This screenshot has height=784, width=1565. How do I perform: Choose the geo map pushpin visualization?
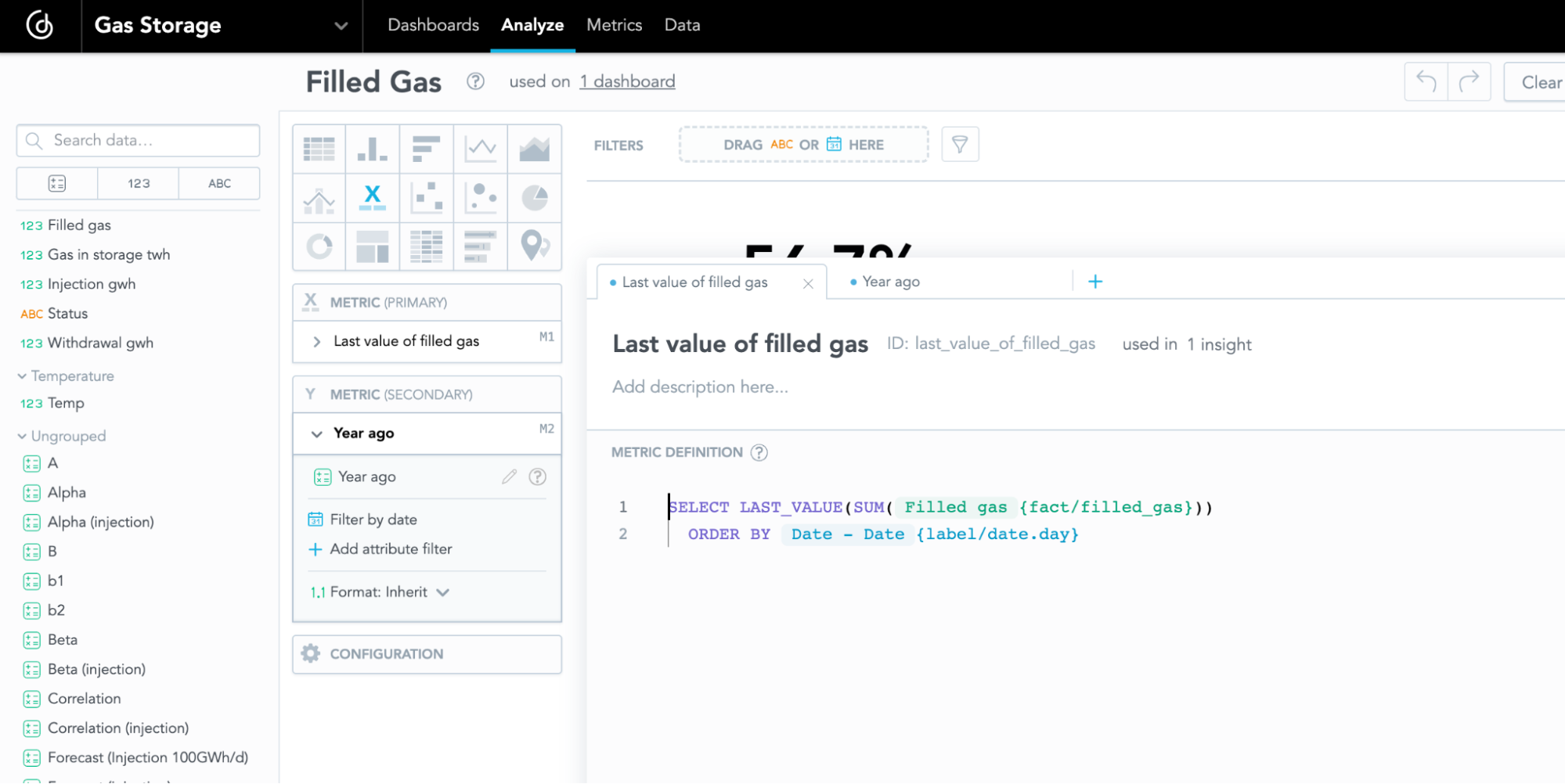coord(535,246)
